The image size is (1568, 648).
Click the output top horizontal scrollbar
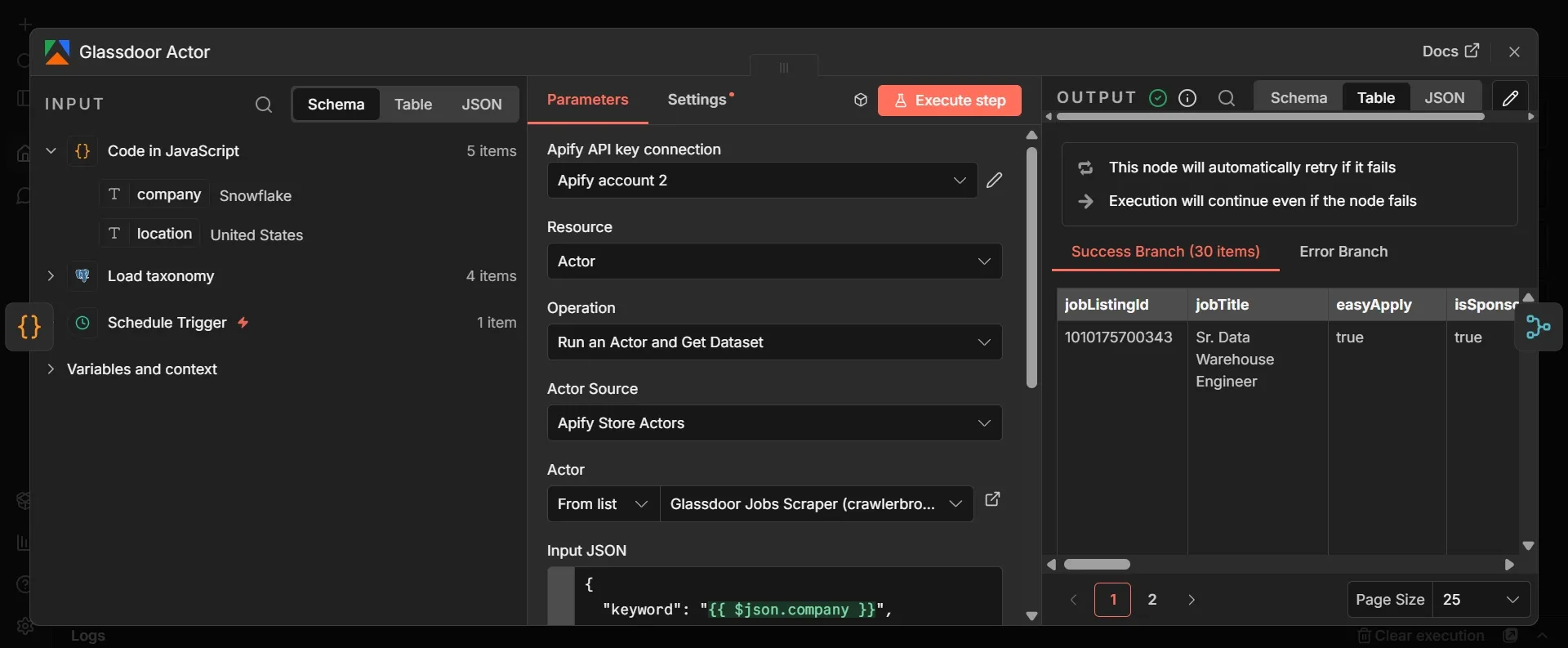pos(1270,117)
